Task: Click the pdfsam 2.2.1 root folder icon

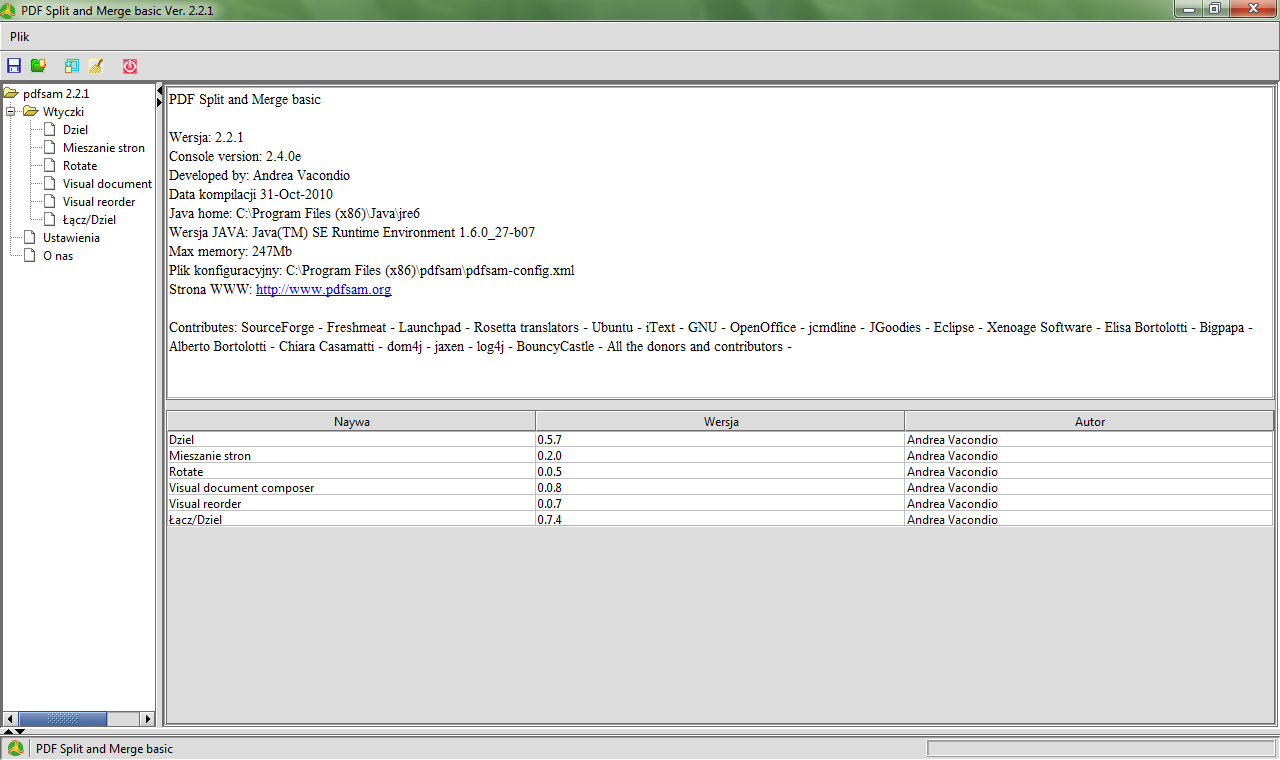Action: pos(11,93)
